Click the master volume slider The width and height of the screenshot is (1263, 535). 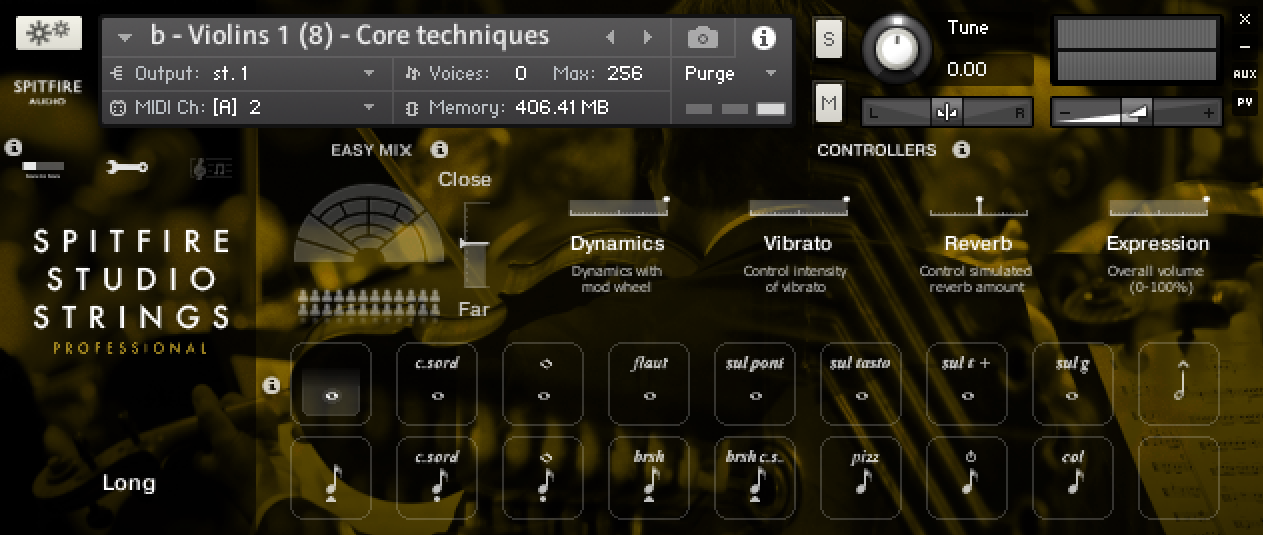pyautogui.click(x=1137, y=113)
